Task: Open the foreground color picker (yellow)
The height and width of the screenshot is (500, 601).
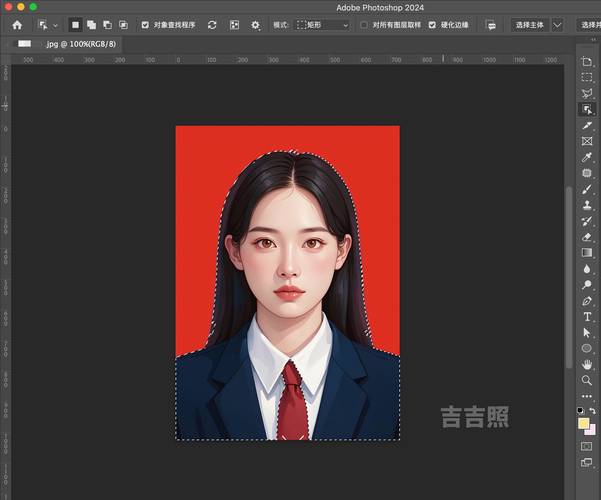Action: (x=583, y=423)
